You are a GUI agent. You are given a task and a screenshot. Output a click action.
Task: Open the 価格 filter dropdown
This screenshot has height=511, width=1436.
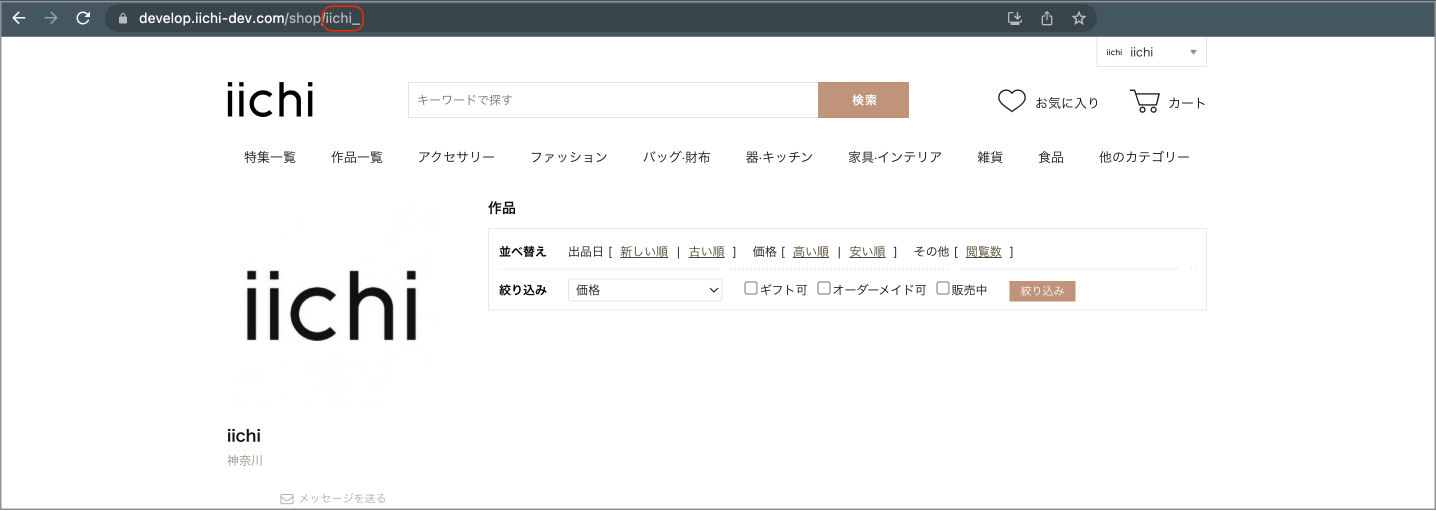pos(645,290)
